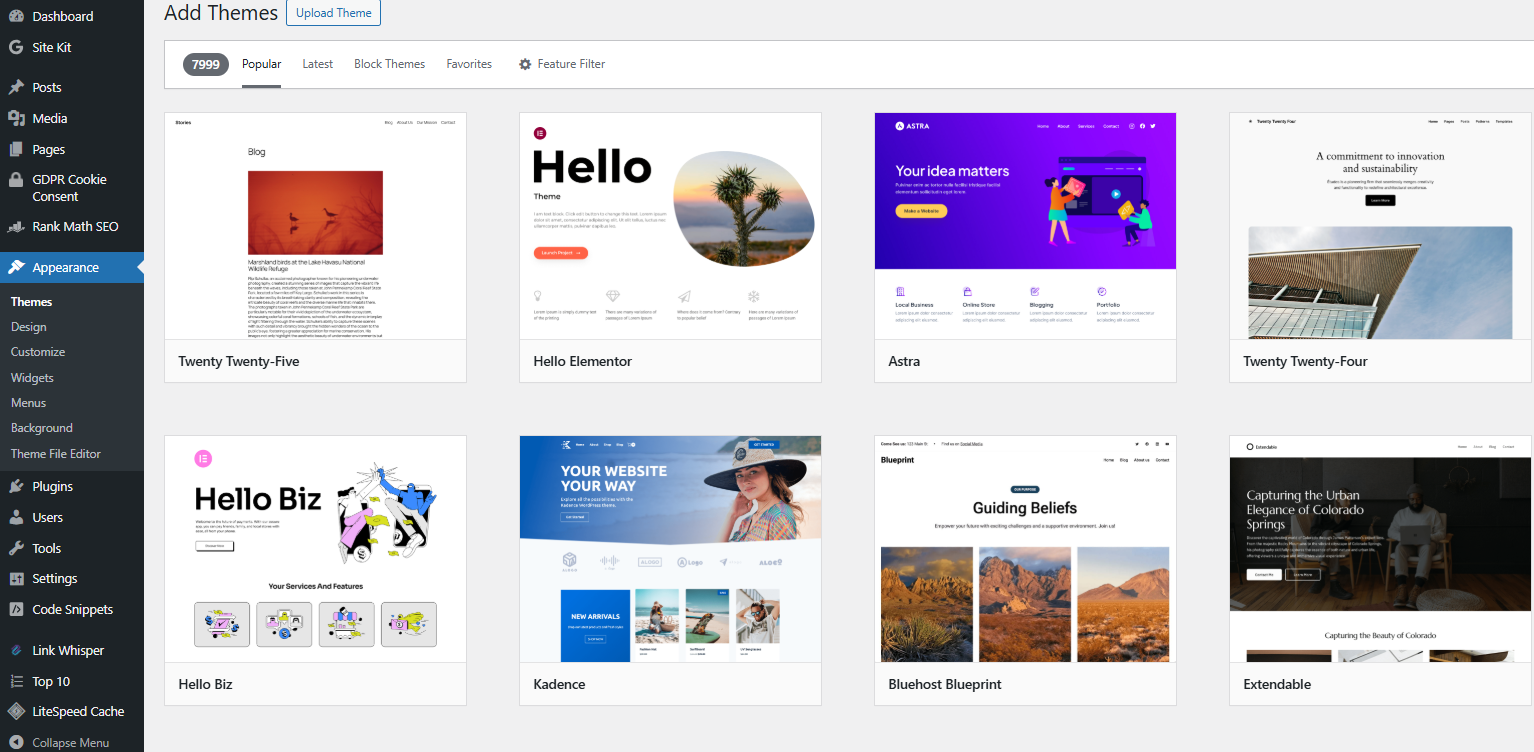Viewport: 1534px width, 752px height.
Task: Open the Theme File Editor link
Action: click(56, 453)
